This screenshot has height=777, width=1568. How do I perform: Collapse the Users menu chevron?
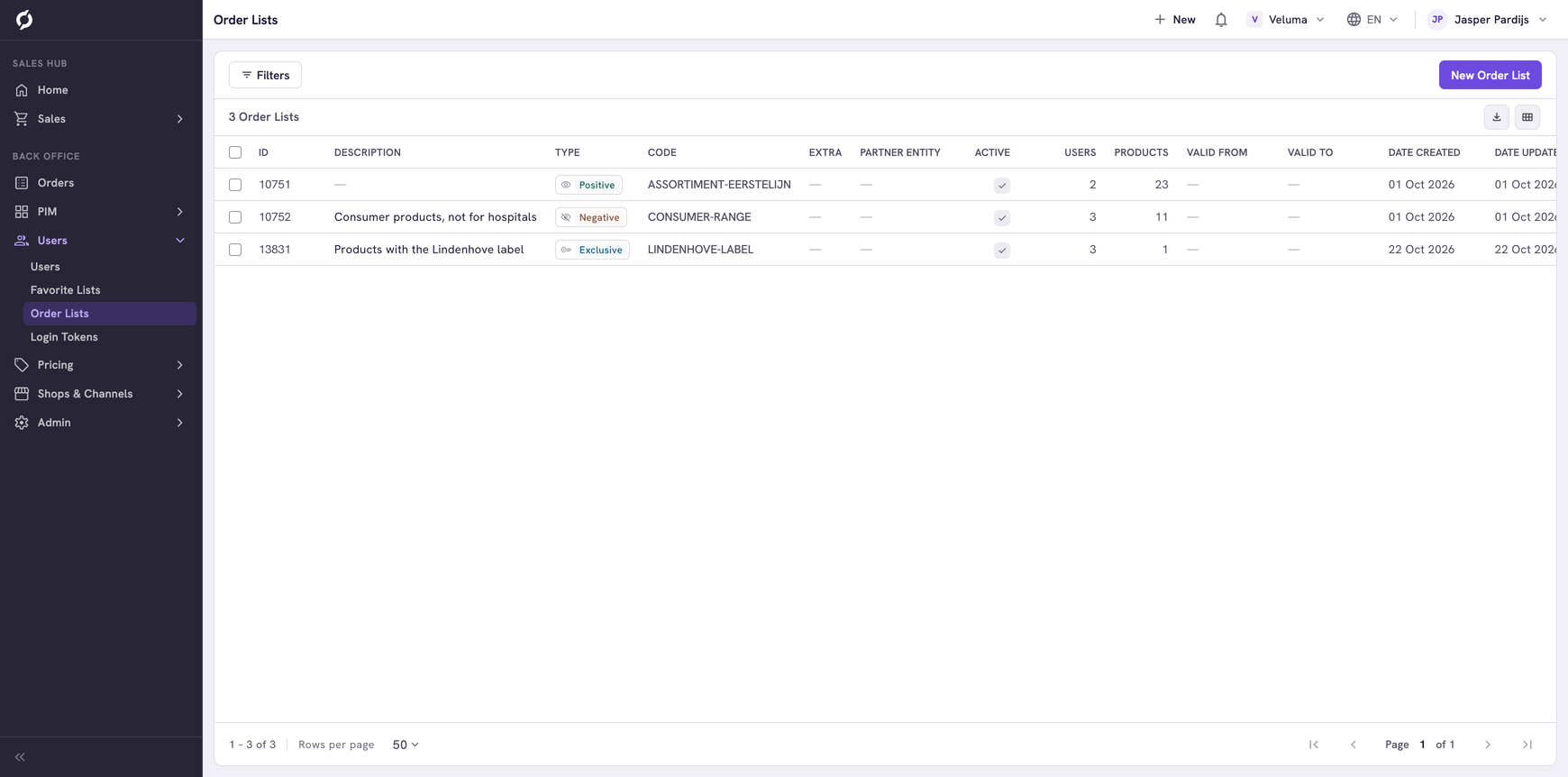(180, 241)
